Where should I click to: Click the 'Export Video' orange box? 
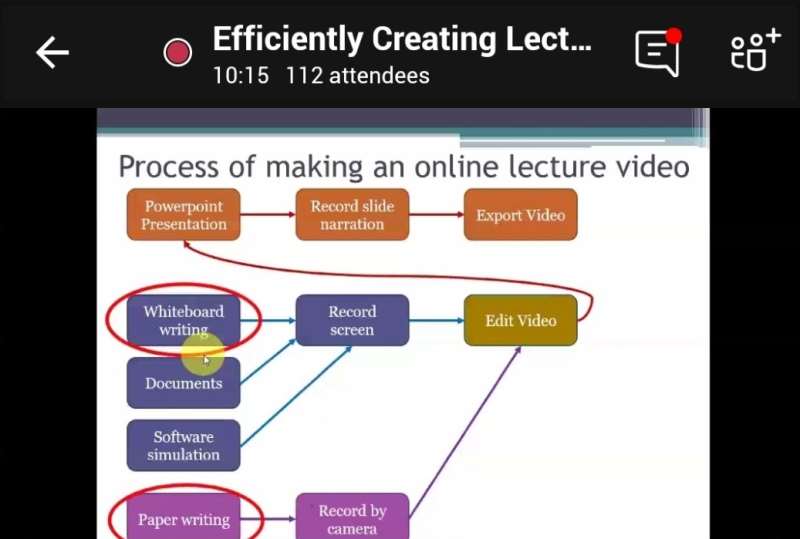(520, 215)
